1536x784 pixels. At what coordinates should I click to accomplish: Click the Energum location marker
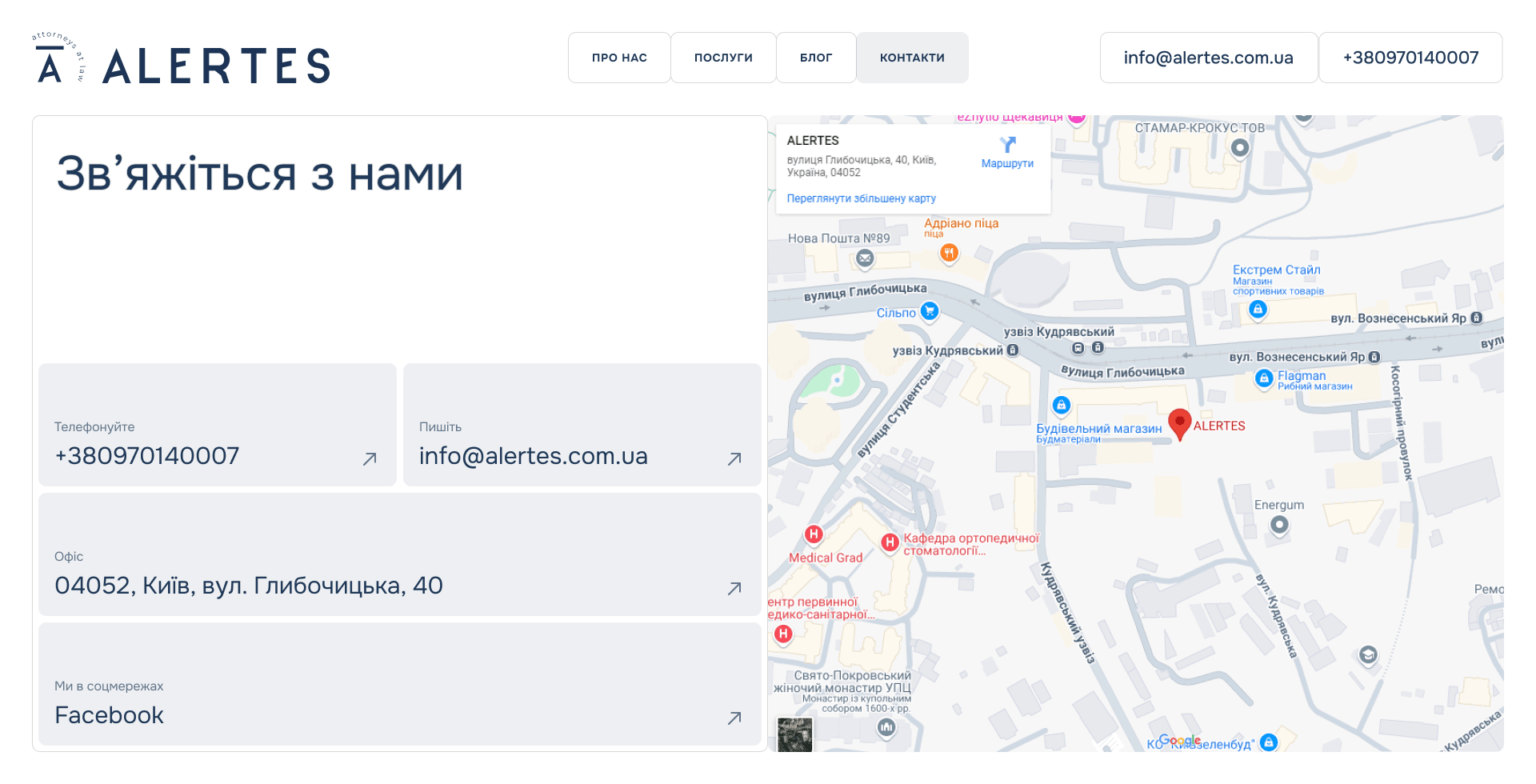pos(1279,524)
